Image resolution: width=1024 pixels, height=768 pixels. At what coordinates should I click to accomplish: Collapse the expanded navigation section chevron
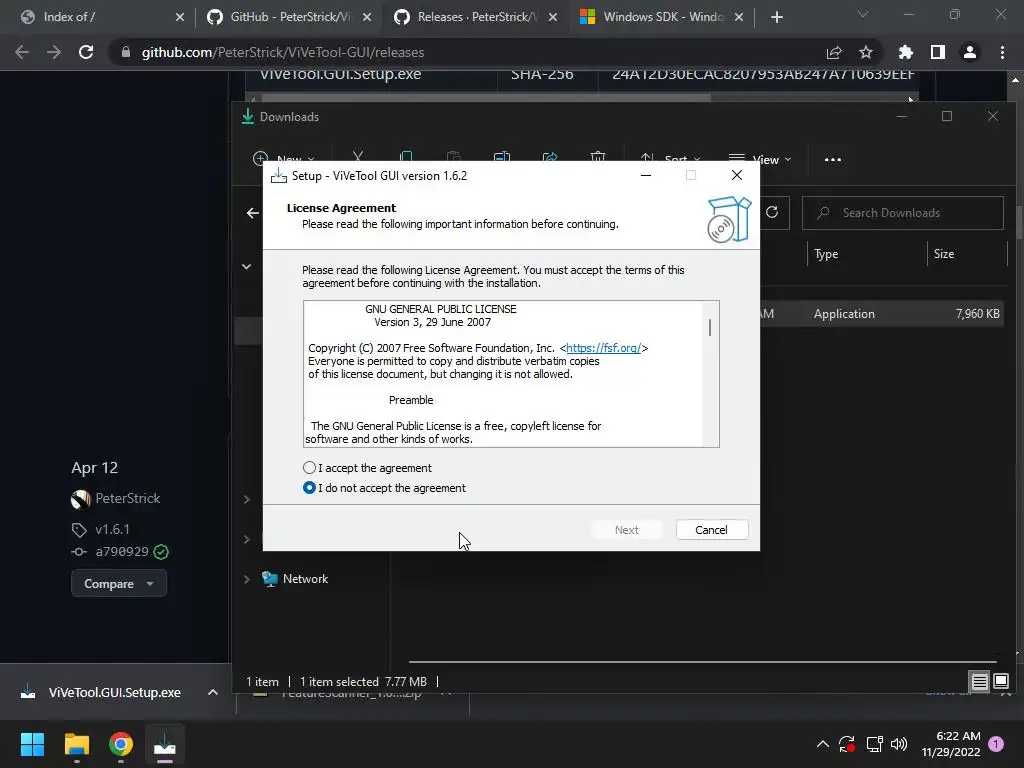(x=246, y=266)
